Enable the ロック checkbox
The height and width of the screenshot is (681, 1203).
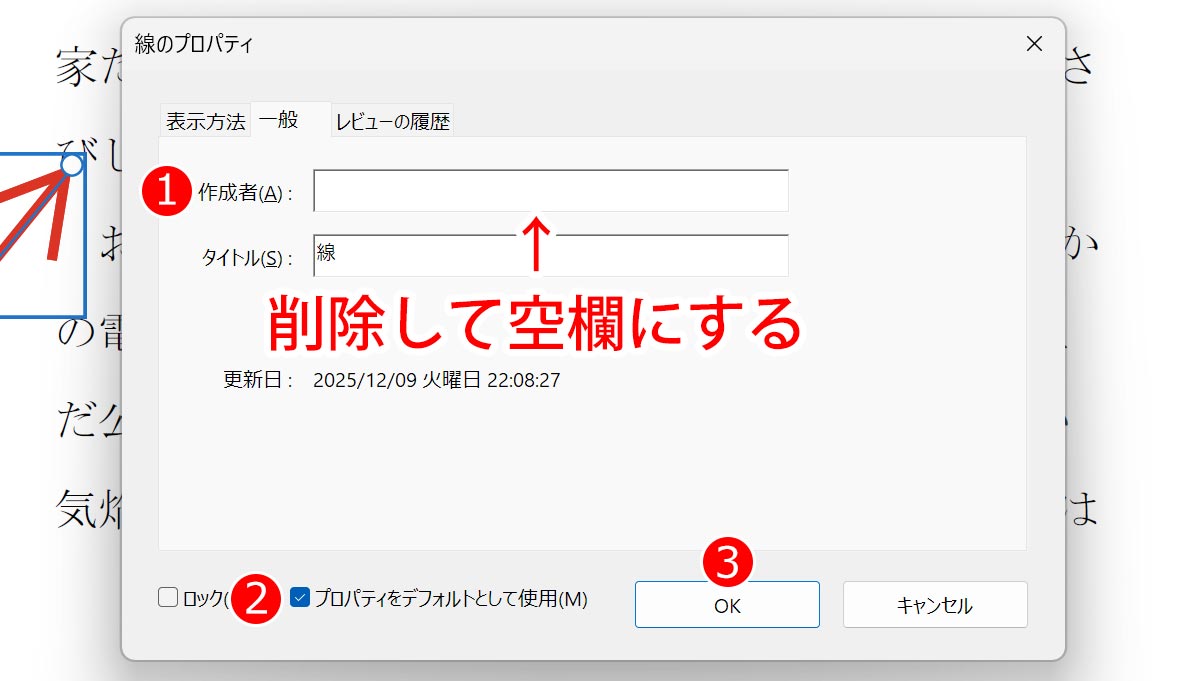[x=168, y=598]
